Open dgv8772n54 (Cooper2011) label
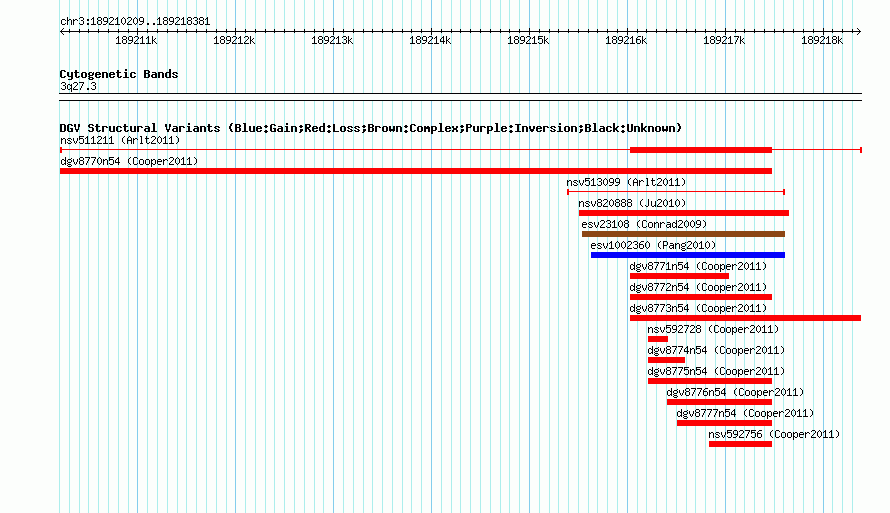The image size is (890, 513). point(698,287)
